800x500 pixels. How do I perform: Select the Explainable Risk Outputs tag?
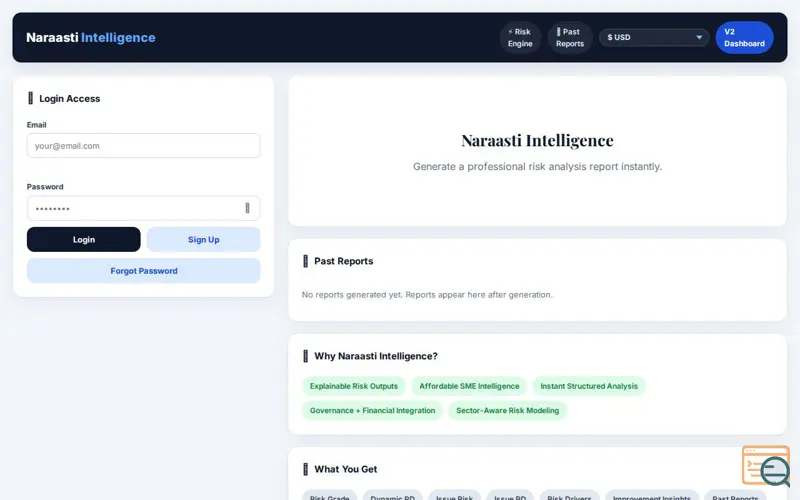click(x=354, y=386)
